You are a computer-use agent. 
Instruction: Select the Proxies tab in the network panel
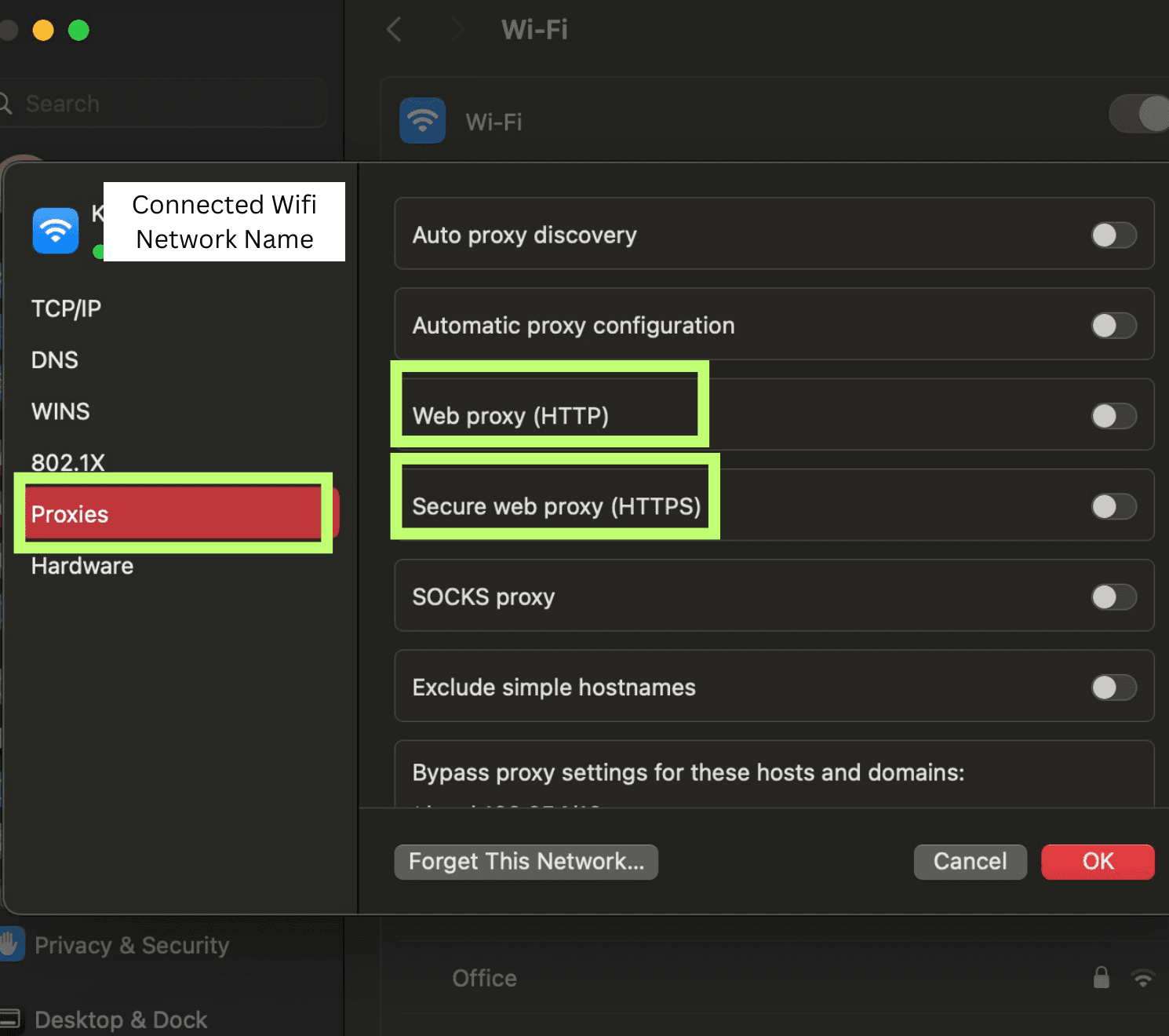tap(70, 514)
